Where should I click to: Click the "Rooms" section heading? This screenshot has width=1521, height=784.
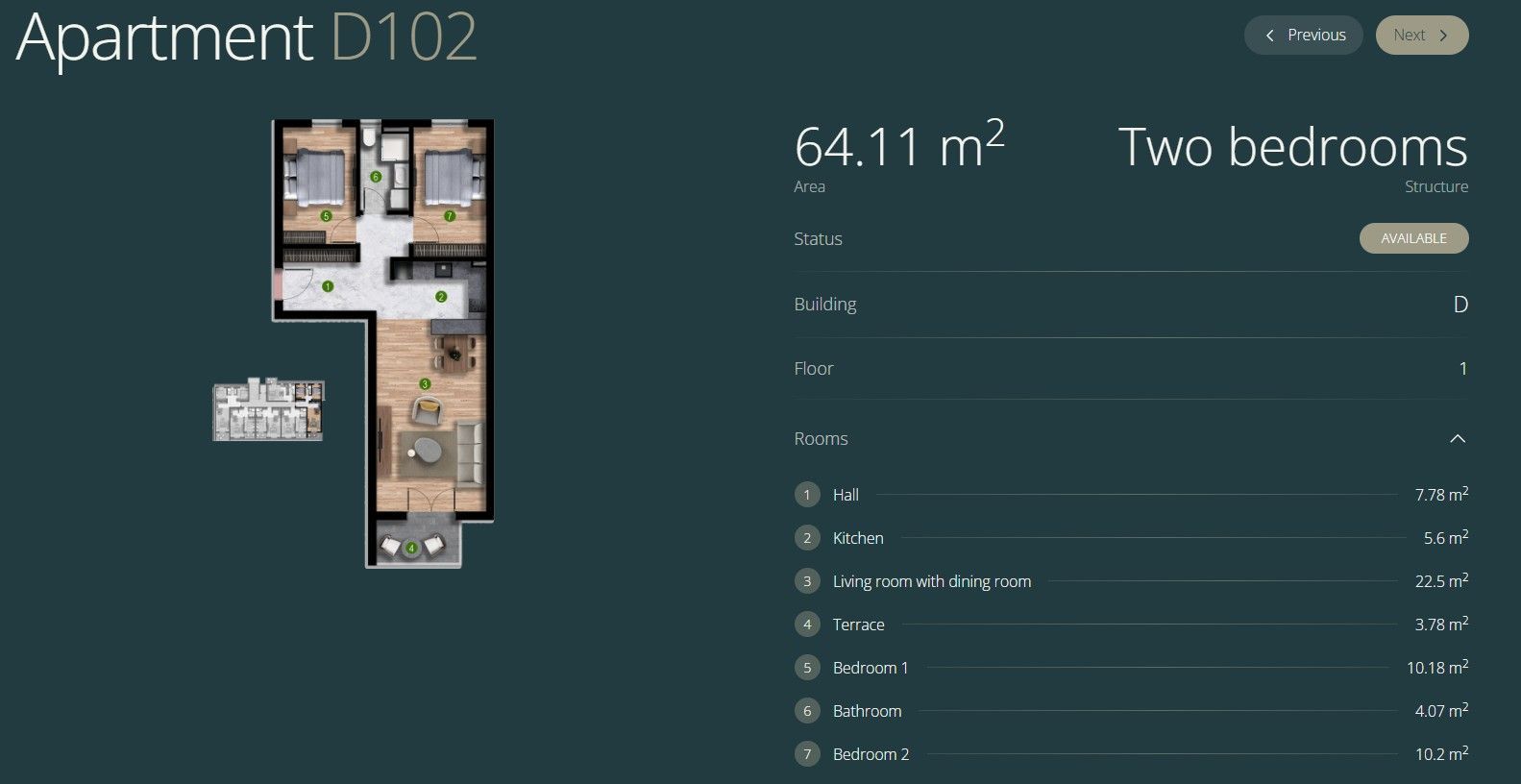pos(822,439)
